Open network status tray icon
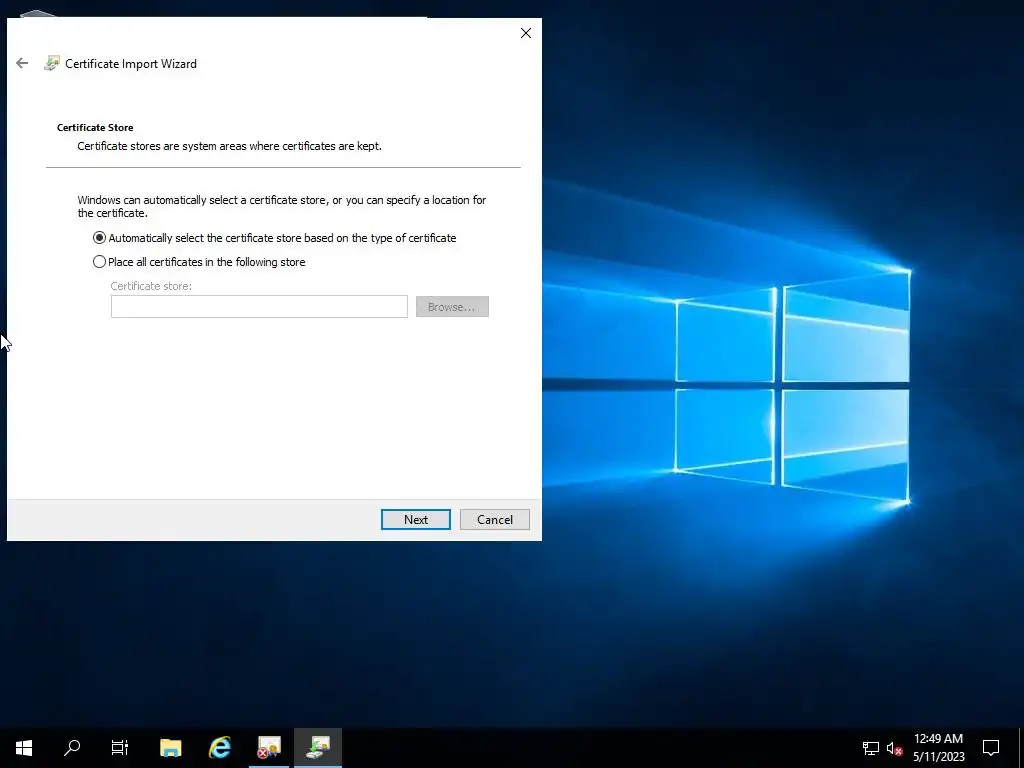Image resolution: width=1024 pixels, height=768 pixels. click(871, 748)
